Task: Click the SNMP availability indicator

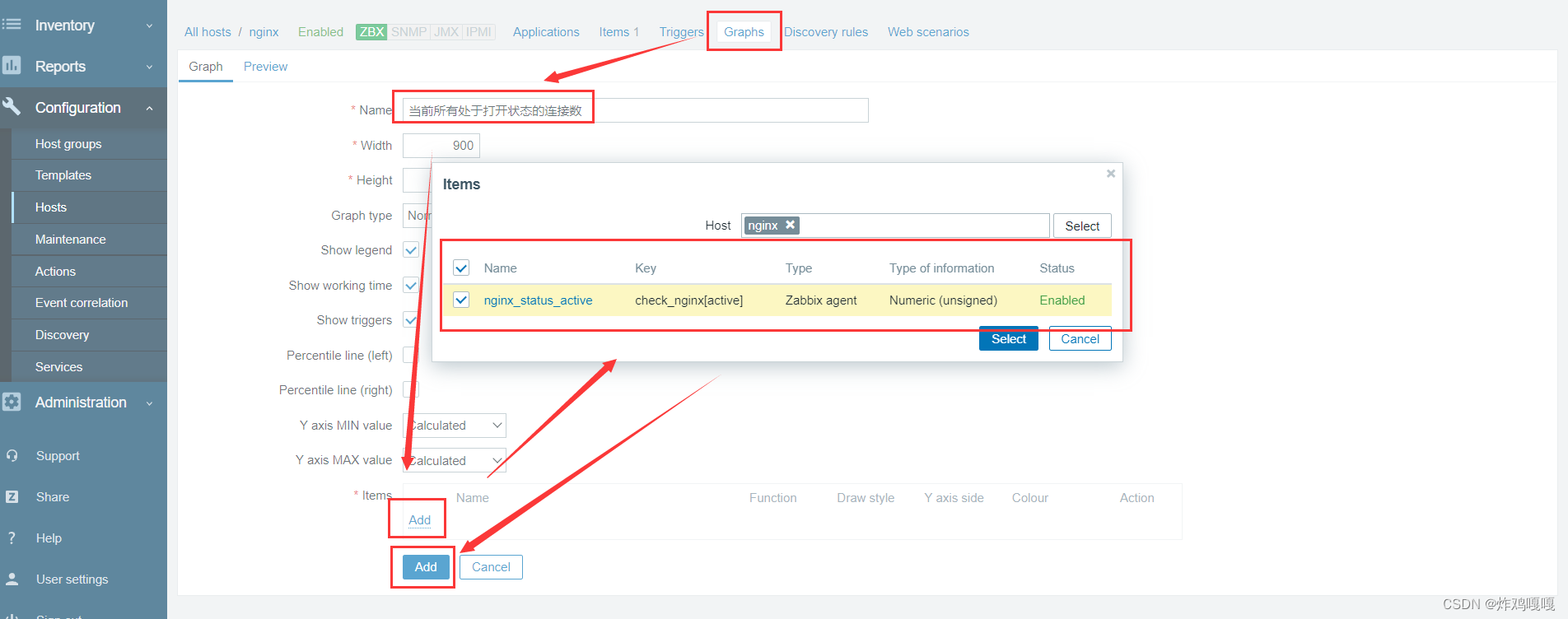Action: 408,32
